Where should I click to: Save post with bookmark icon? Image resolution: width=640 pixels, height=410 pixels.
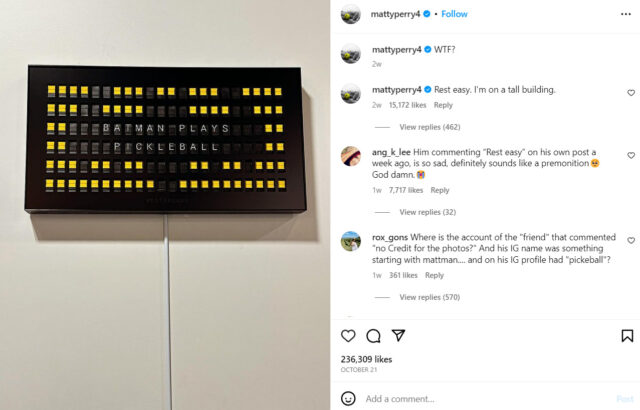[x=627, y=336]
